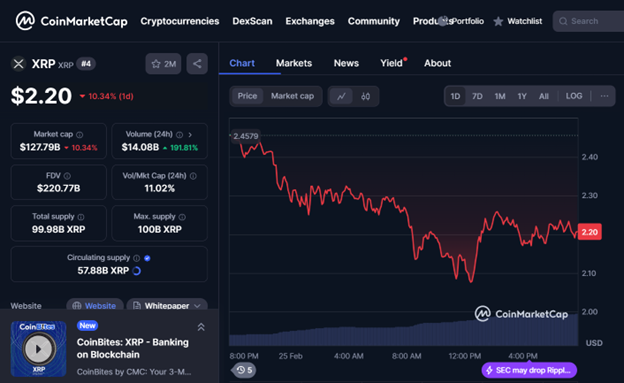Set chart range to All
This screenshot has height=383, width=624.
coord(544,96)
